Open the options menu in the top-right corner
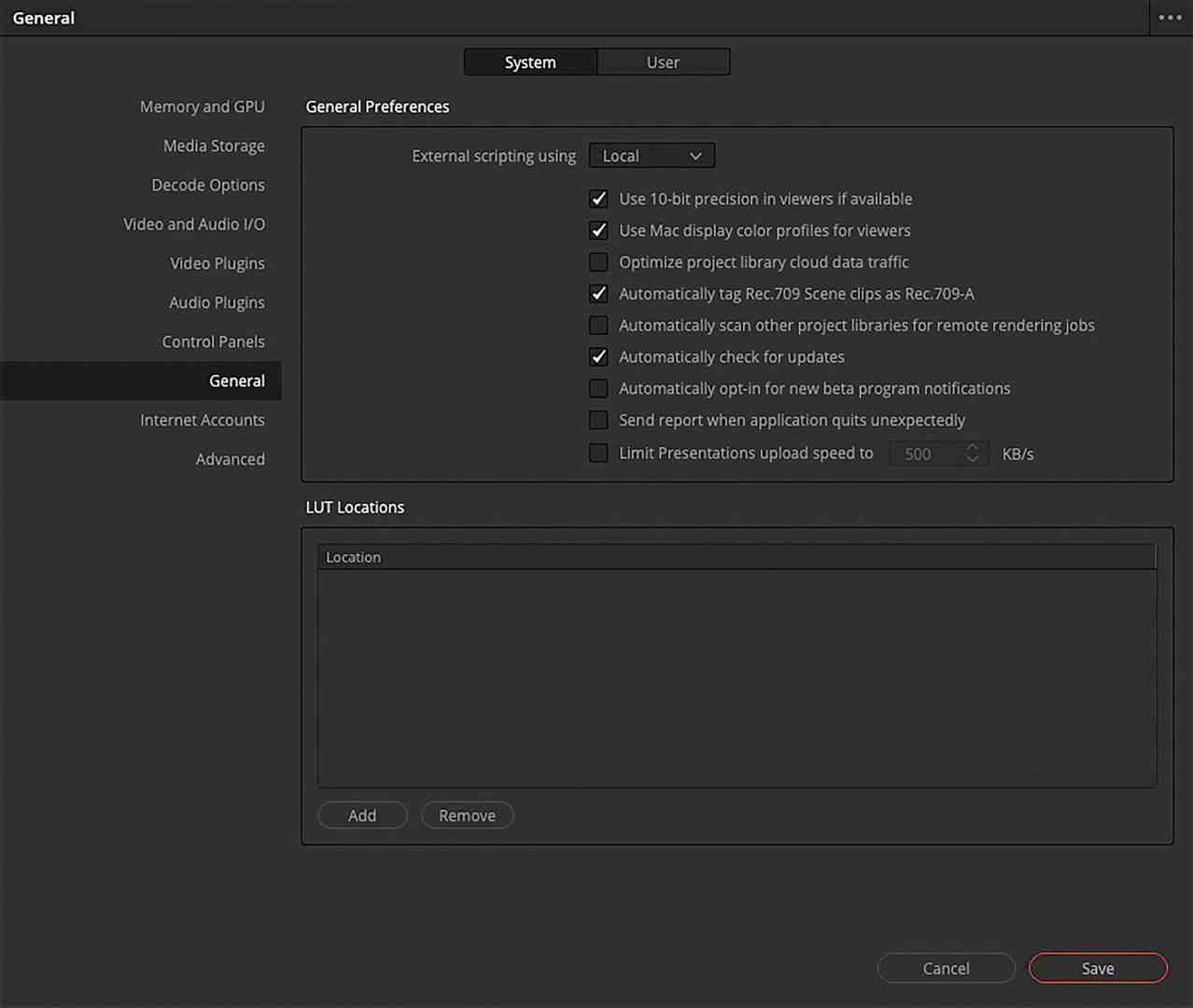The height and width of the screenshot is (1008, 1193). pos(1169,17)
